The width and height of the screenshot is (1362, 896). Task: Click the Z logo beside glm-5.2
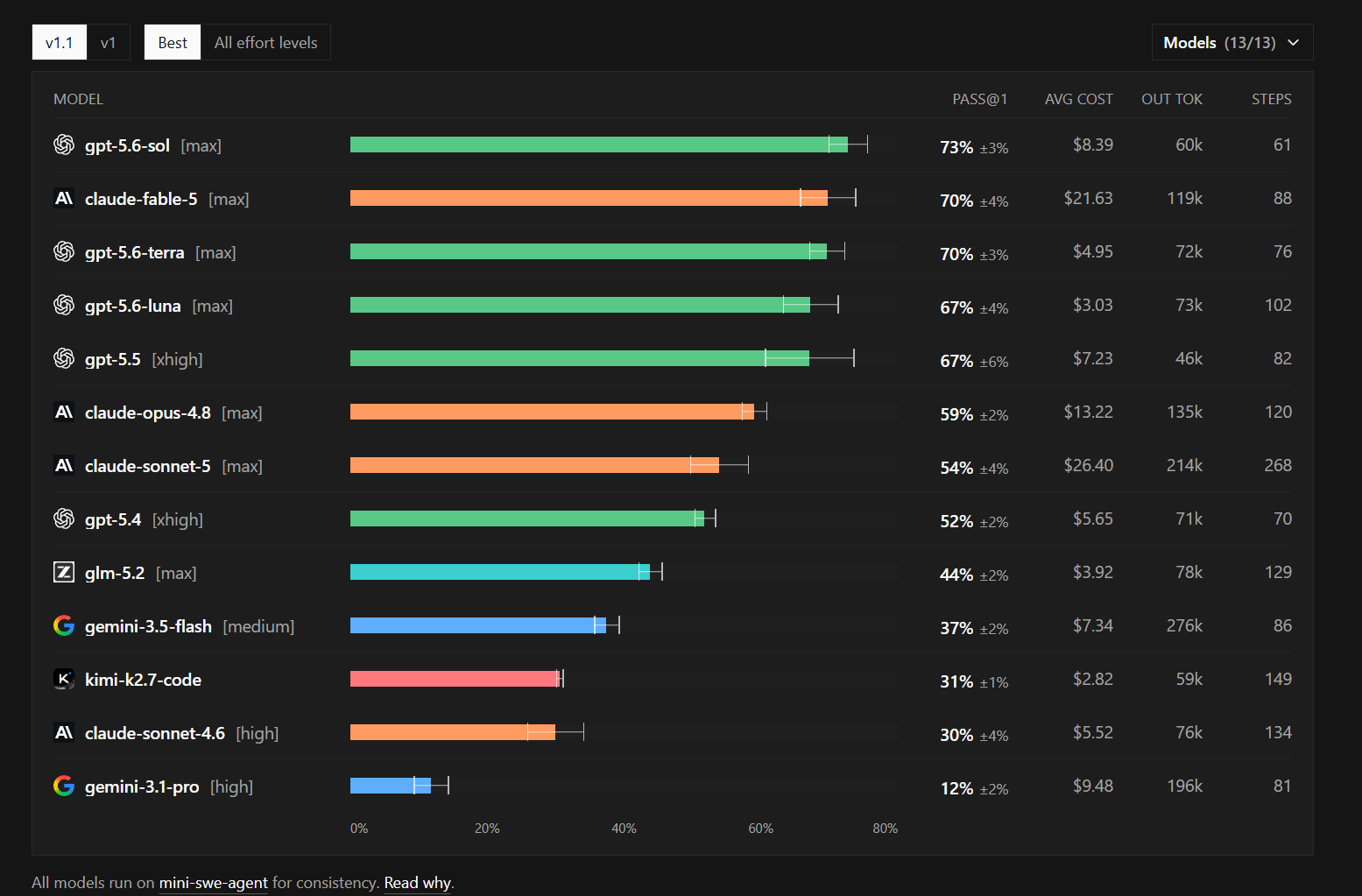[x=64, y=572]
